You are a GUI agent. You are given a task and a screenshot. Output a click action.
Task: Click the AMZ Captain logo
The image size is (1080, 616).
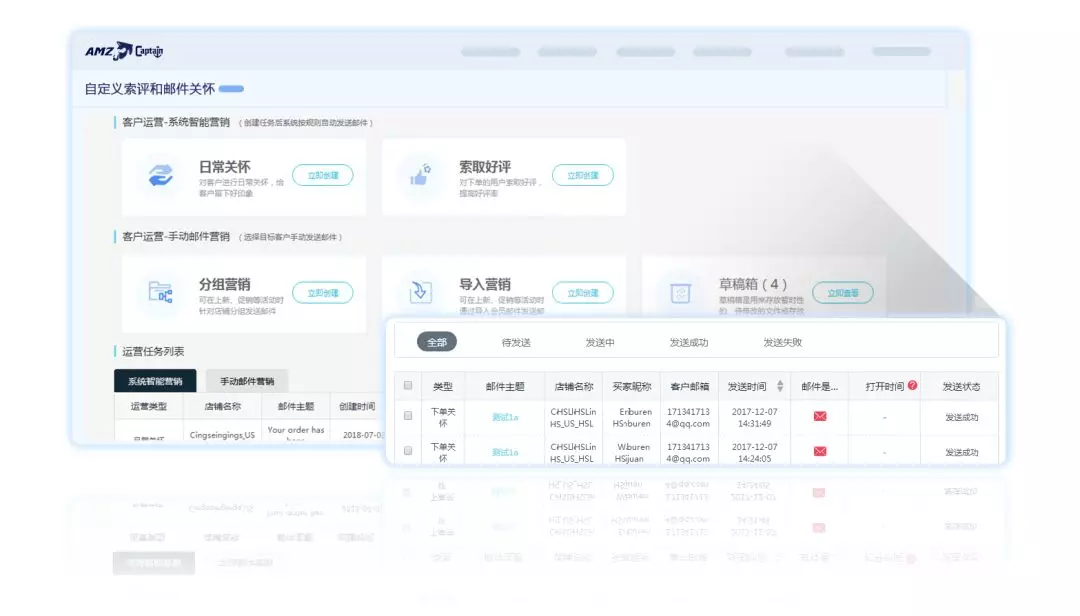click(x=124, y=51)
